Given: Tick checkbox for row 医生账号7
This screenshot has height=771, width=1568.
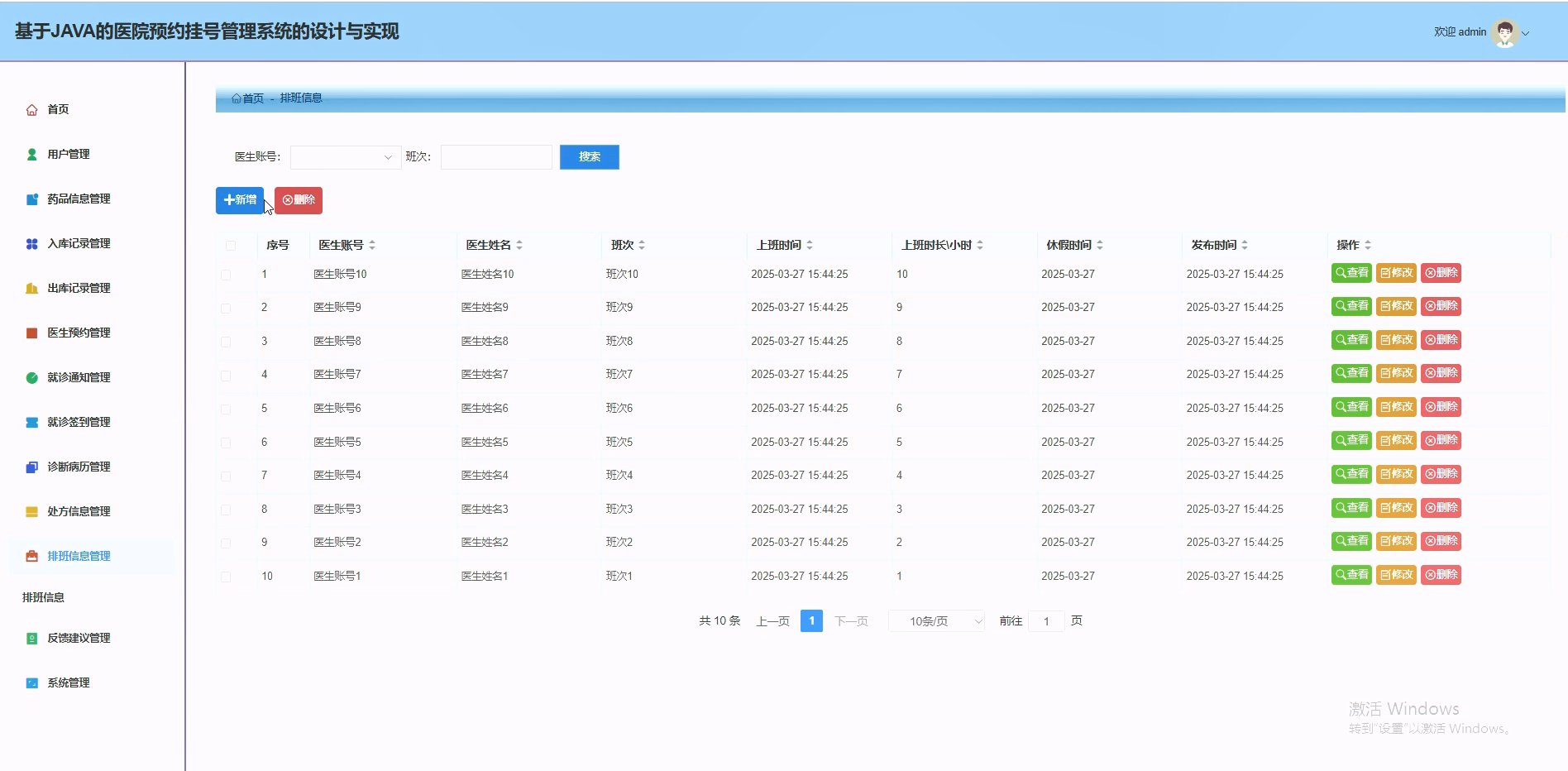Looking at the screenshot, I should [x=226, y=375].
